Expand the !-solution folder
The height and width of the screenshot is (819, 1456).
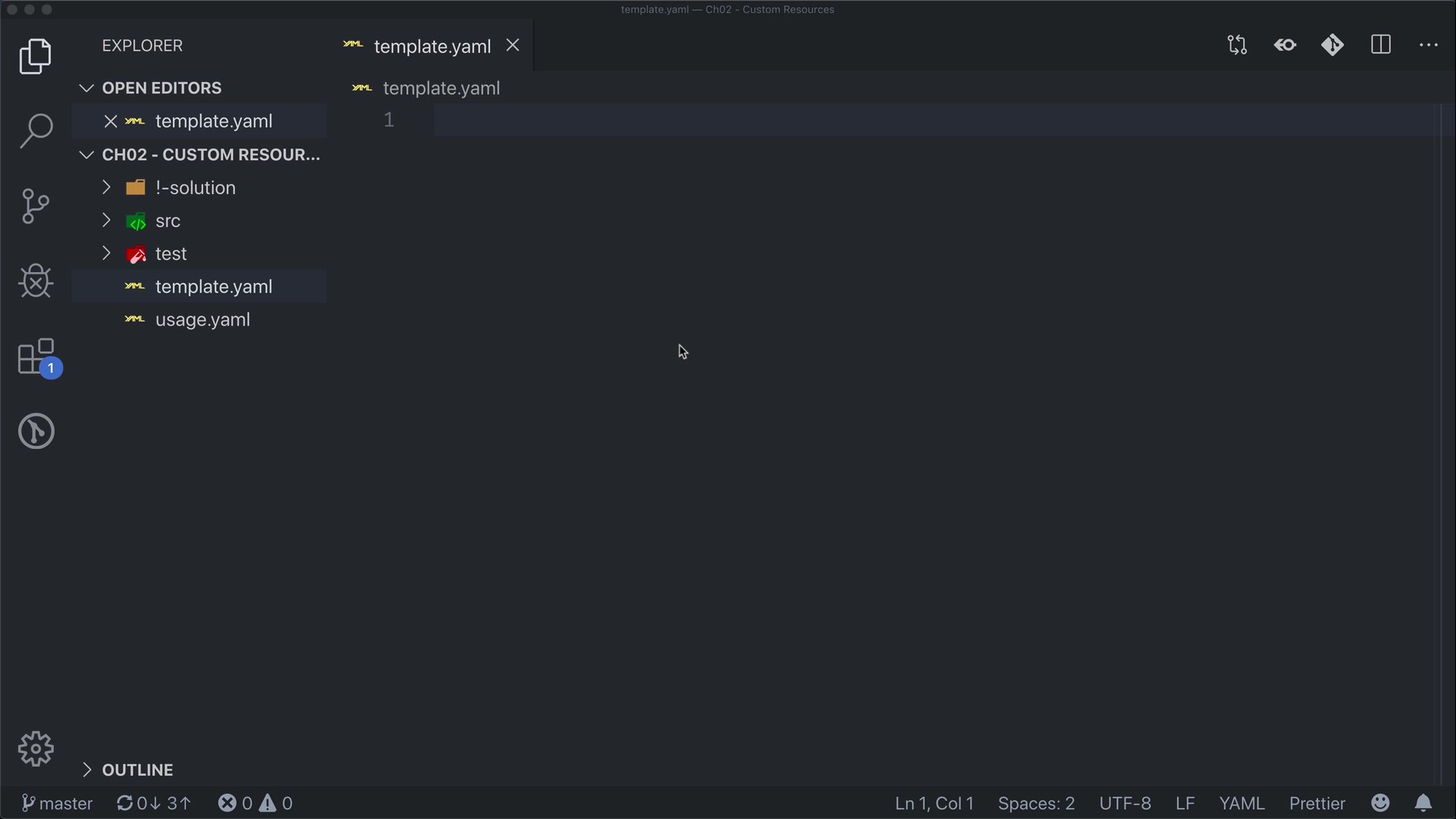195,187
